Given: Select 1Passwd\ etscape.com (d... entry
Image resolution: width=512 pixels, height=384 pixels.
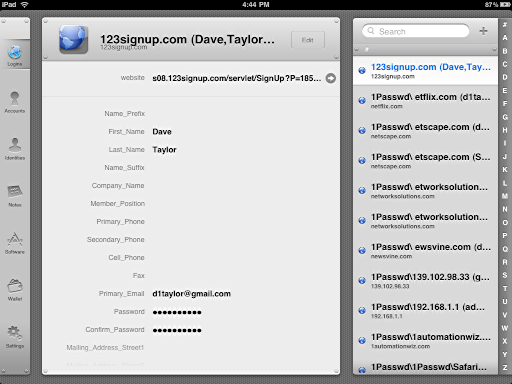Looking at the screenshot, I should 425,131.
